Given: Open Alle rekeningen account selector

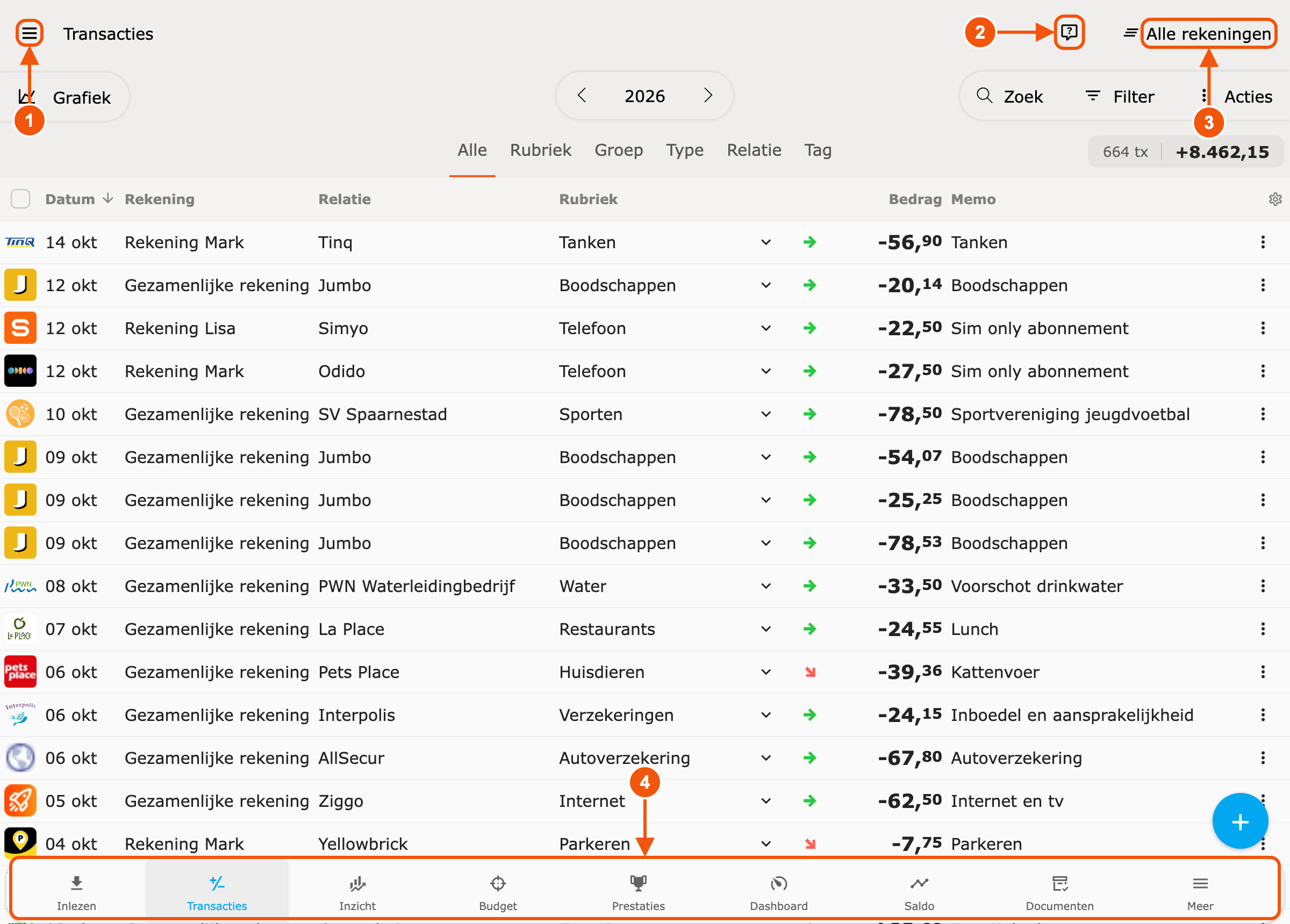Looking at the screenshot, I should tap(1208, 33).
